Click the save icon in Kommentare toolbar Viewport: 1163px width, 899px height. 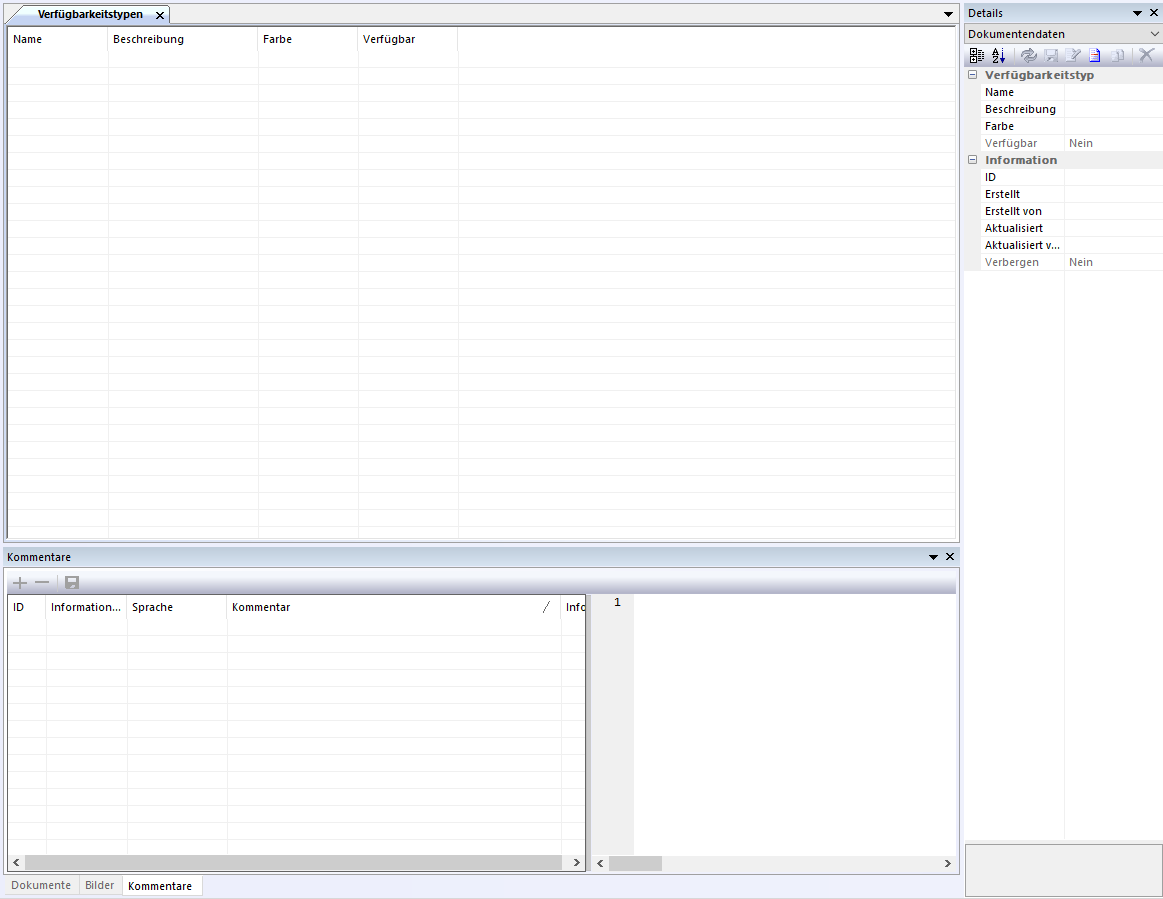(x=72, y=583)
